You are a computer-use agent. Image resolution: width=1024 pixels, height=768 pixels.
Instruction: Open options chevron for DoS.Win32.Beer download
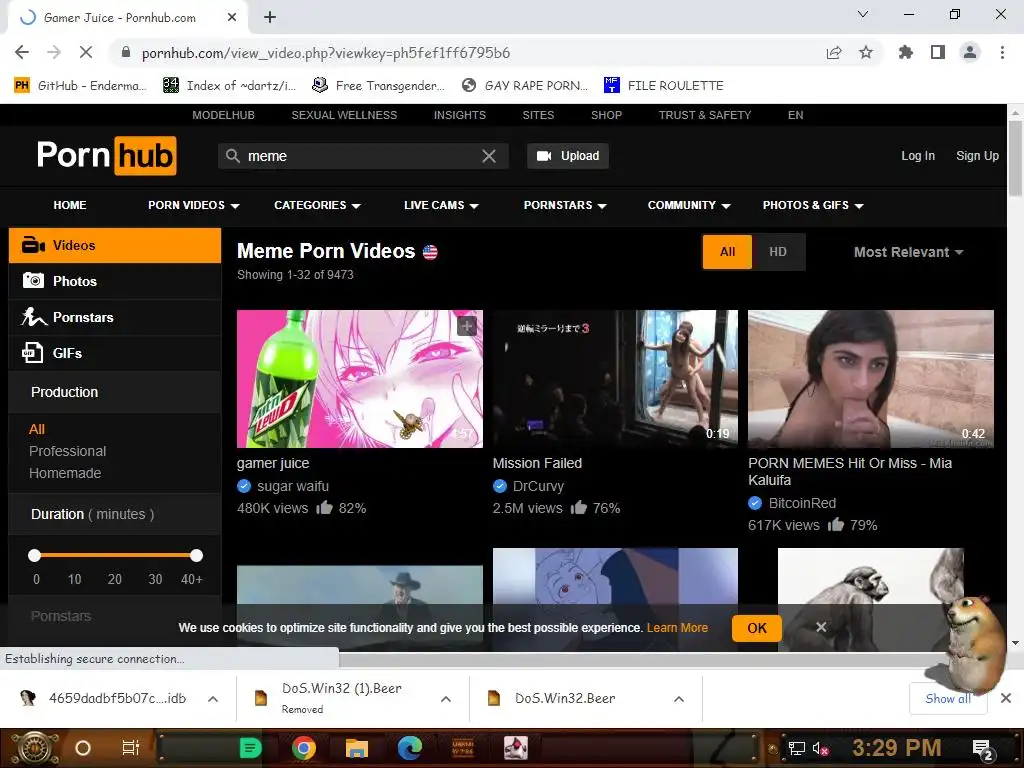point(679,699)
